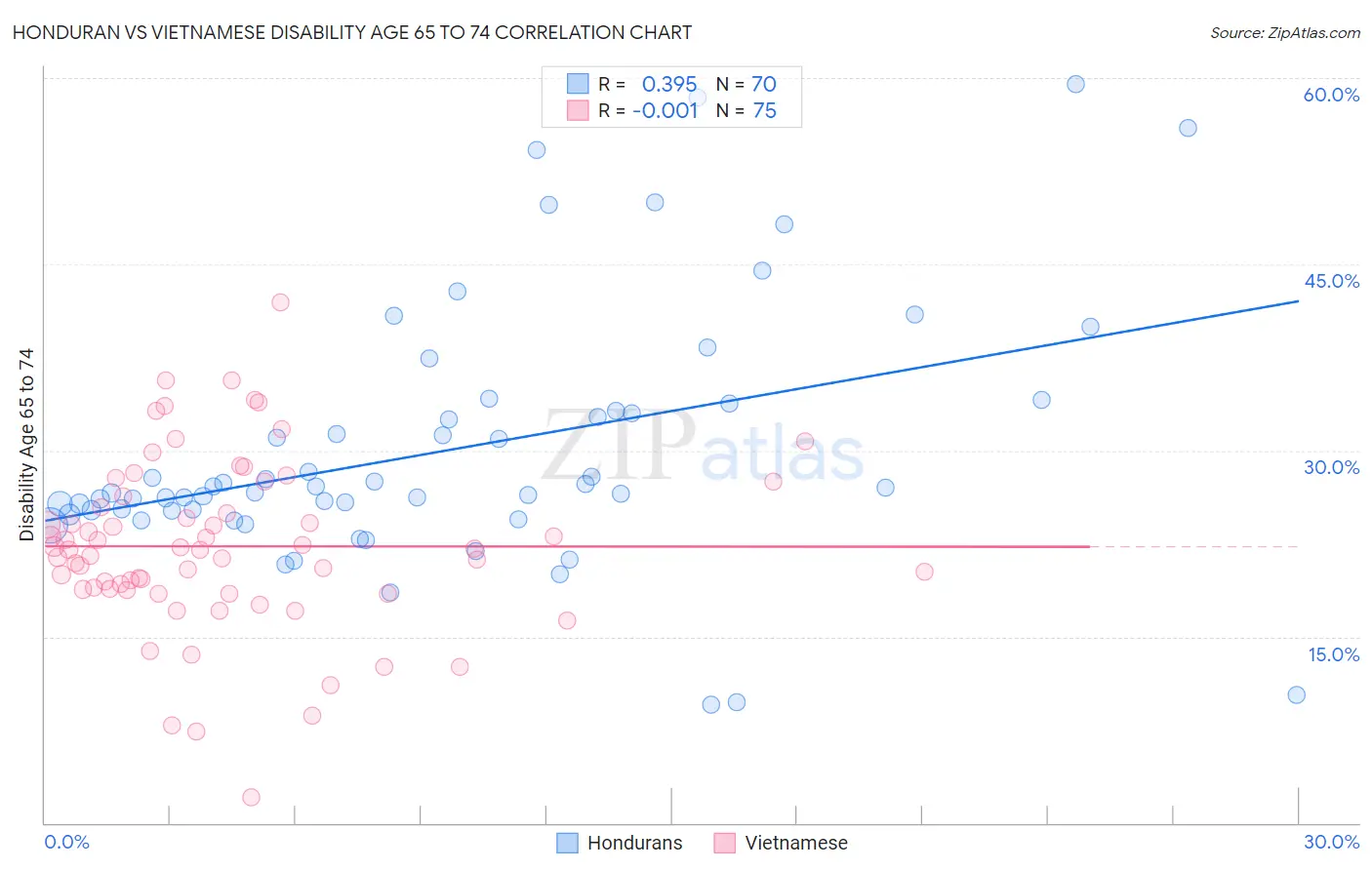
Task: Click the Disability Age 65 to 74 axis title
Action: (26, 445)
